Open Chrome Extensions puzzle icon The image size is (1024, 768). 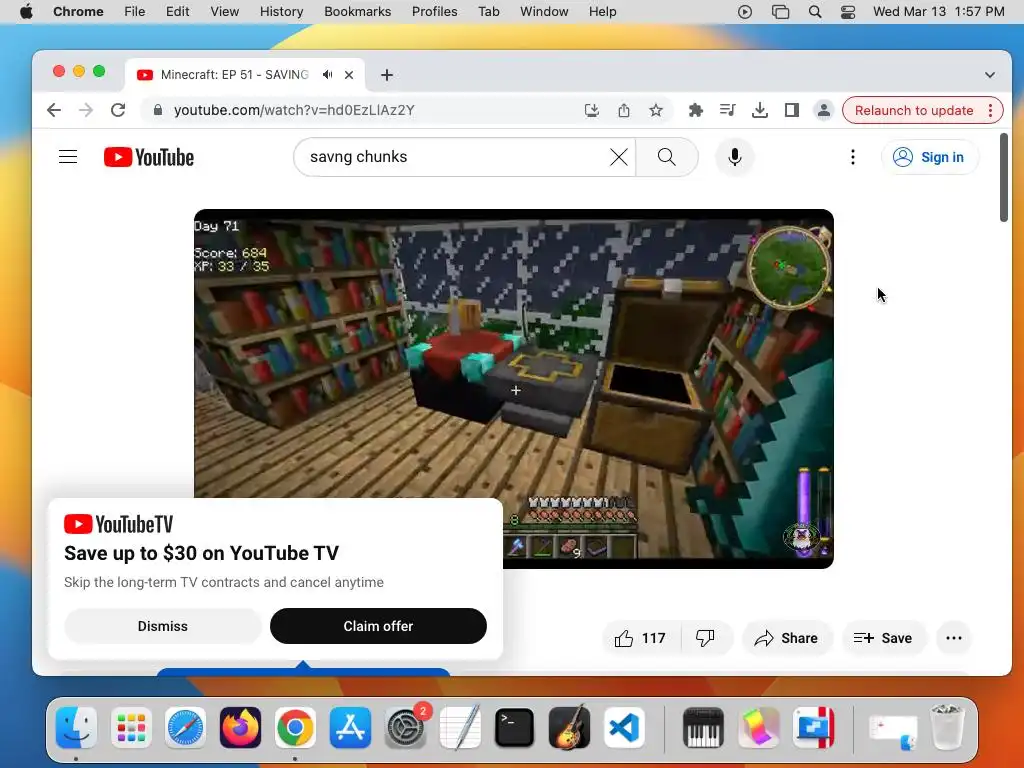click(696, 110)
